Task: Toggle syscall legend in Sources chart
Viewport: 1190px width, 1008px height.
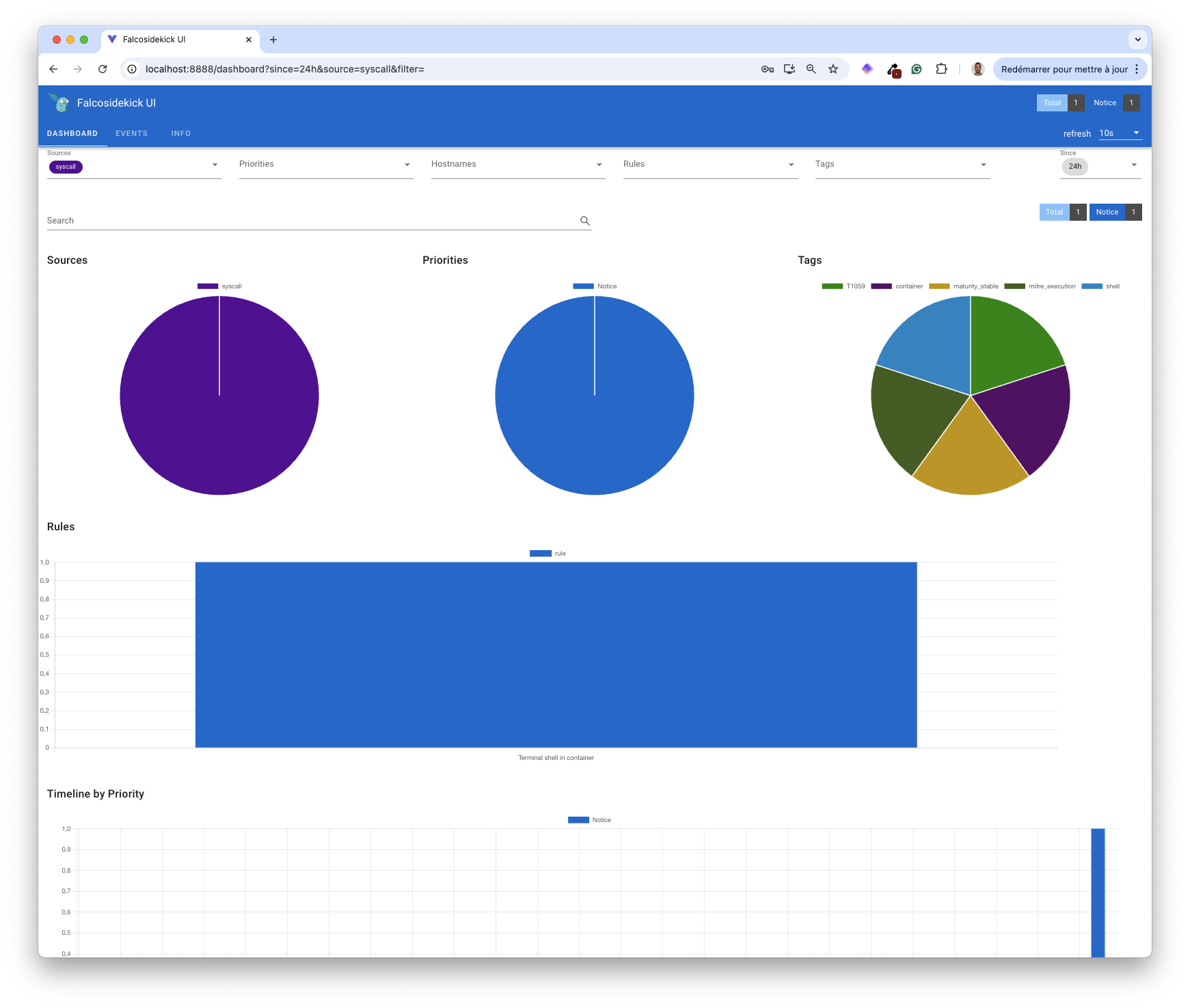Action: tap(219, 286)
